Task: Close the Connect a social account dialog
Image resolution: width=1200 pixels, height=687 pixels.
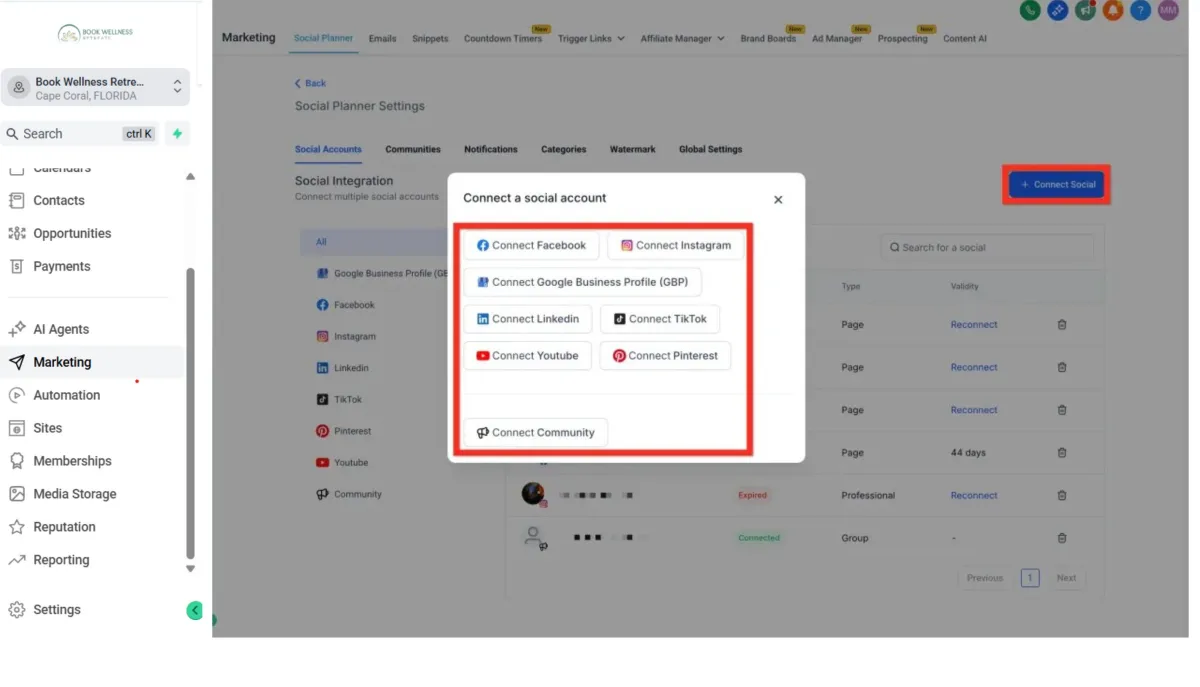Action: 778,199
